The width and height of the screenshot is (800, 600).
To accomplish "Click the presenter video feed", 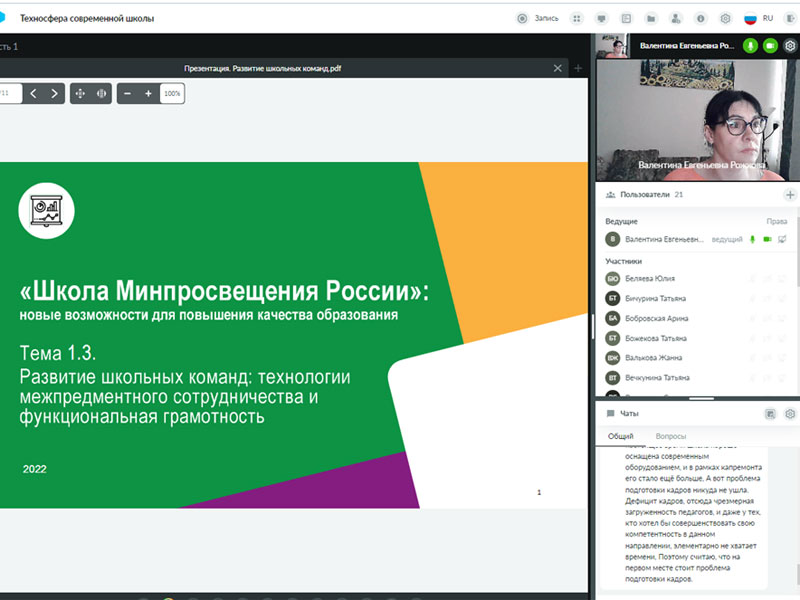I will pos(697,120).
